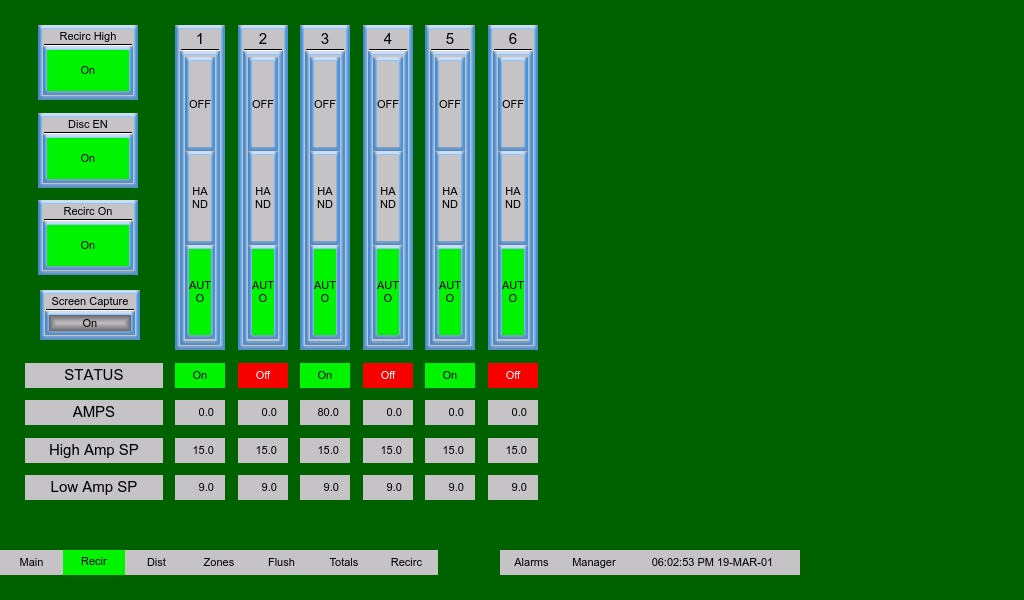Edit pump 4 Low Amp SP value
This screenshot has height=600, width=1024.
(388, 487)
